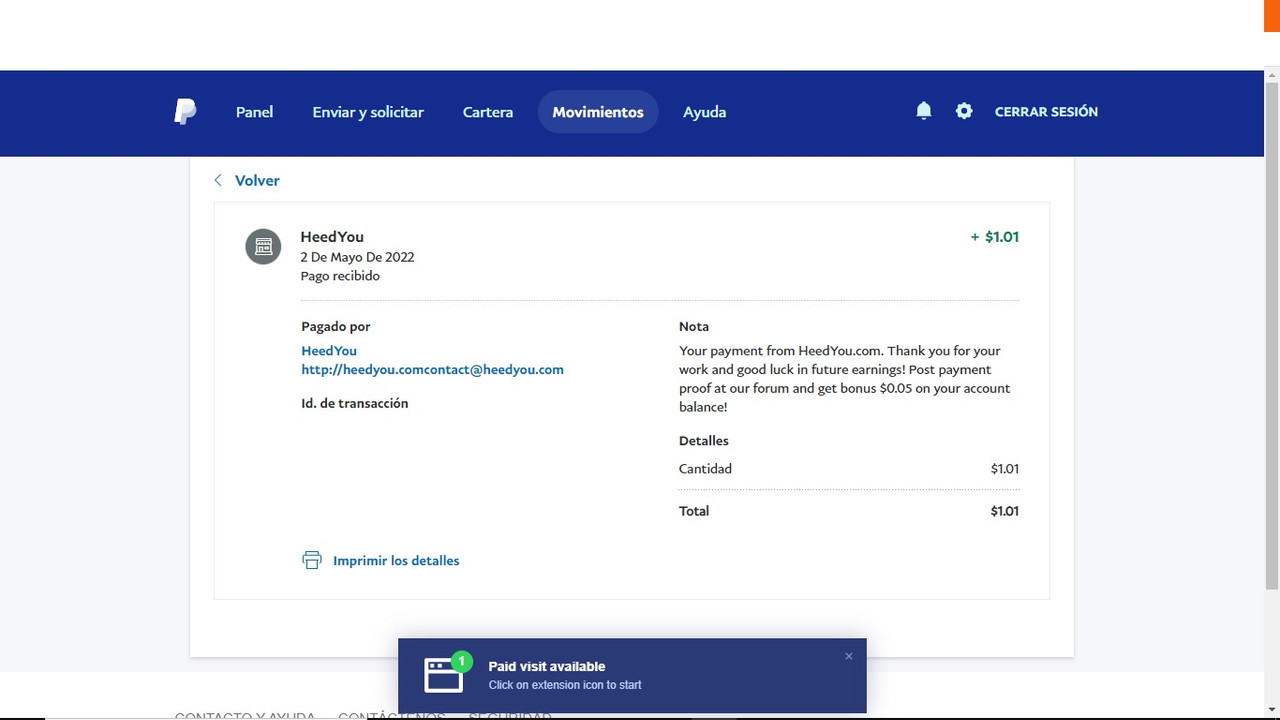This screenshot has width=1280, height=720.
Task: Click the + $1.01 amount at top
Action: point(995,237)
